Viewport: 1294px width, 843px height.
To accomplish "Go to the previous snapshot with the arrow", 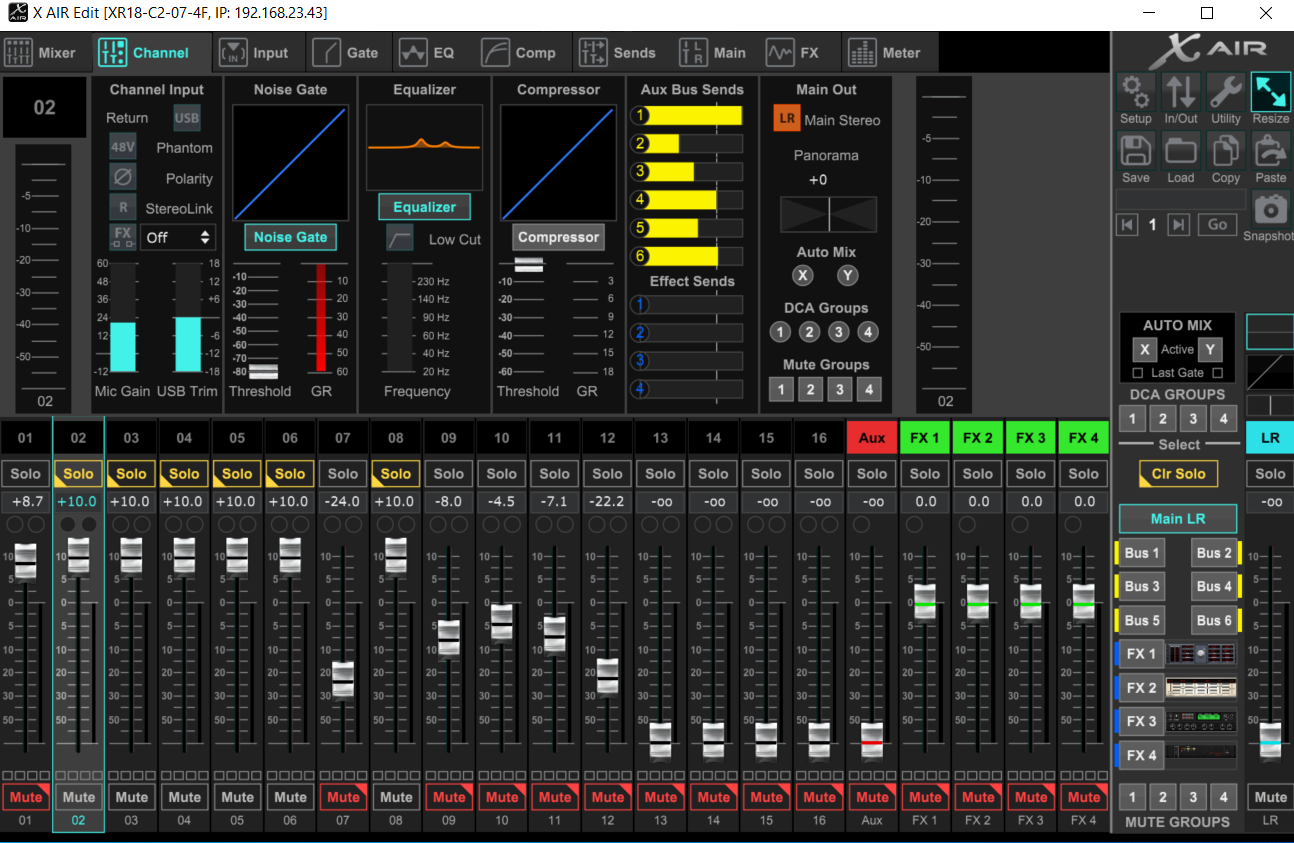I will tap(1128, 225).
